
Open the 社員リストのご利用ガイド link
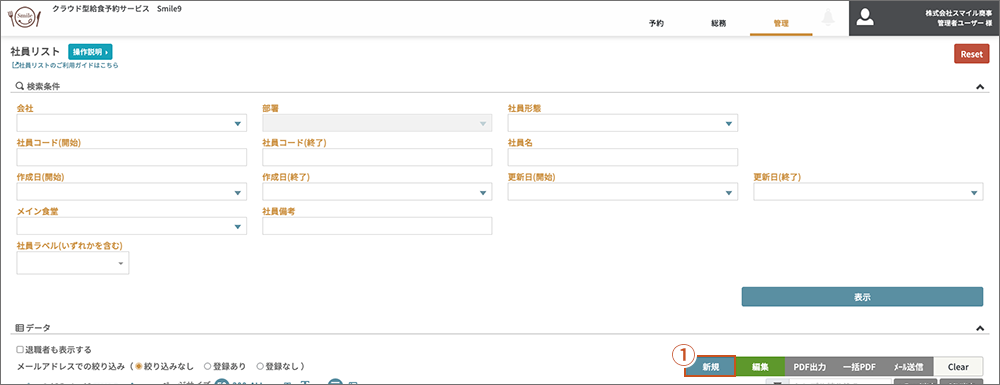tap(65, 65)
